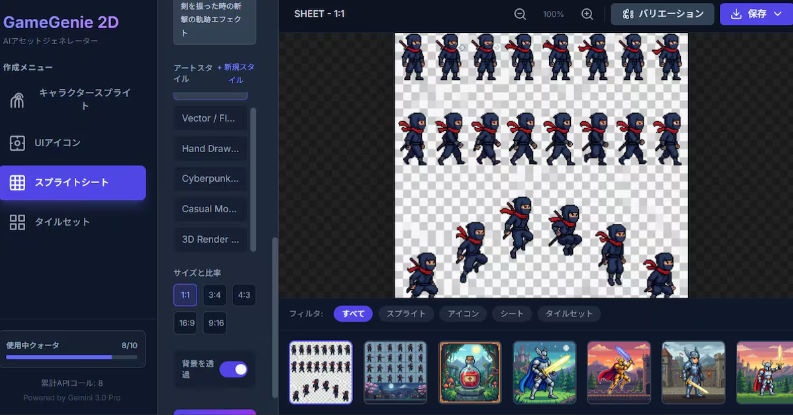Select the 9:16 aspect ratio
793x415 pixels.
216,323
